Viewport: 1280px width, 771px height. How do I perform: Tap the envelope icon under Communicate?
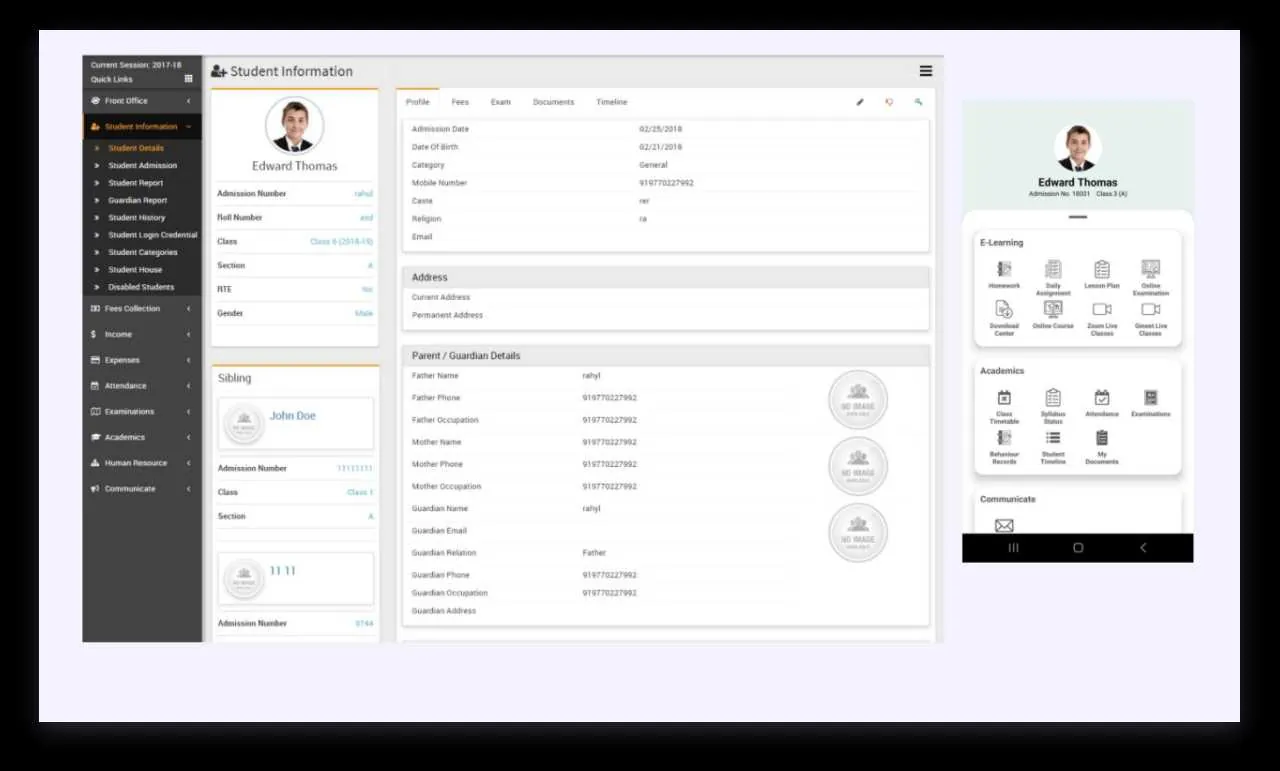pyautogui.click(x=1004, y=525)
